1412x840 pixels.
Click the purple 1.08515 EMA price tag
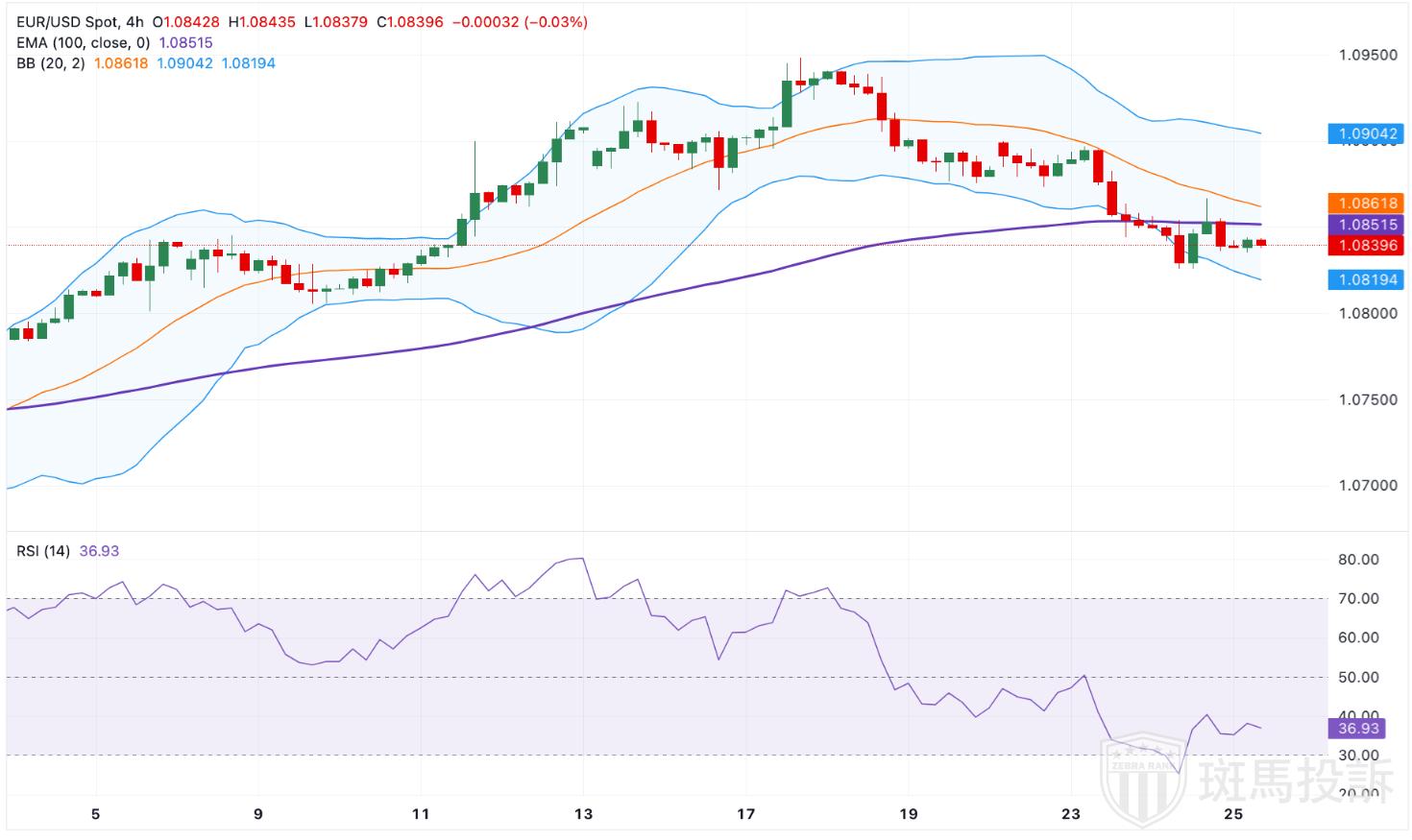point(1365,225)
